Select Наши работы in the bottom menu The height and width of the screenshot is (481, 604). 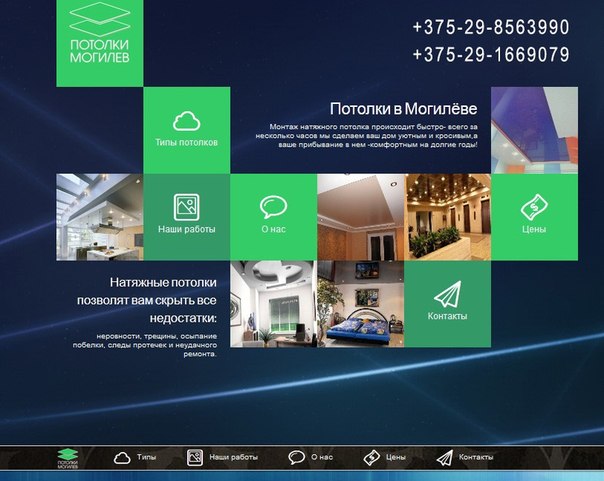pos(233,457)
